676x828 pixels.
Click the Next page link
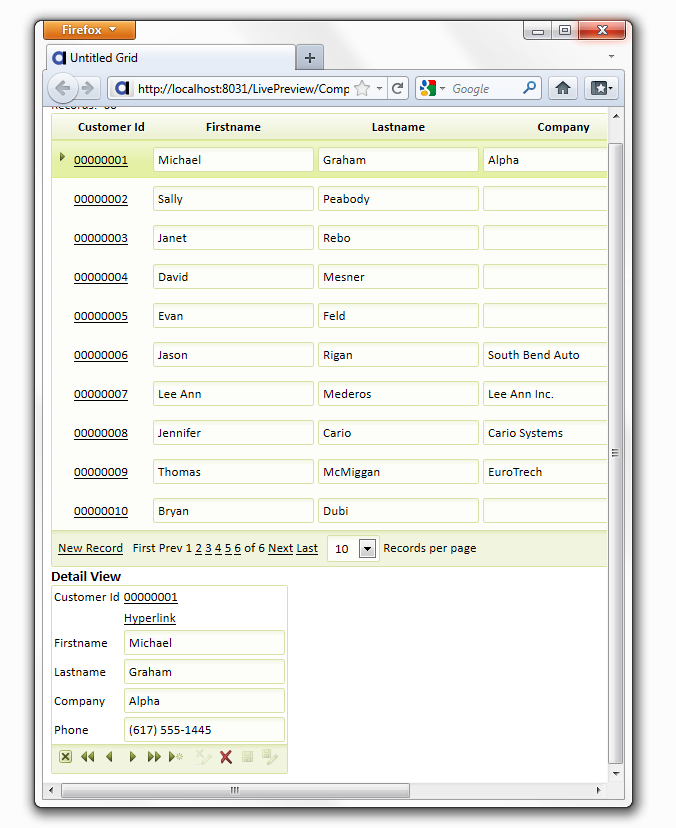coord(280,548)
